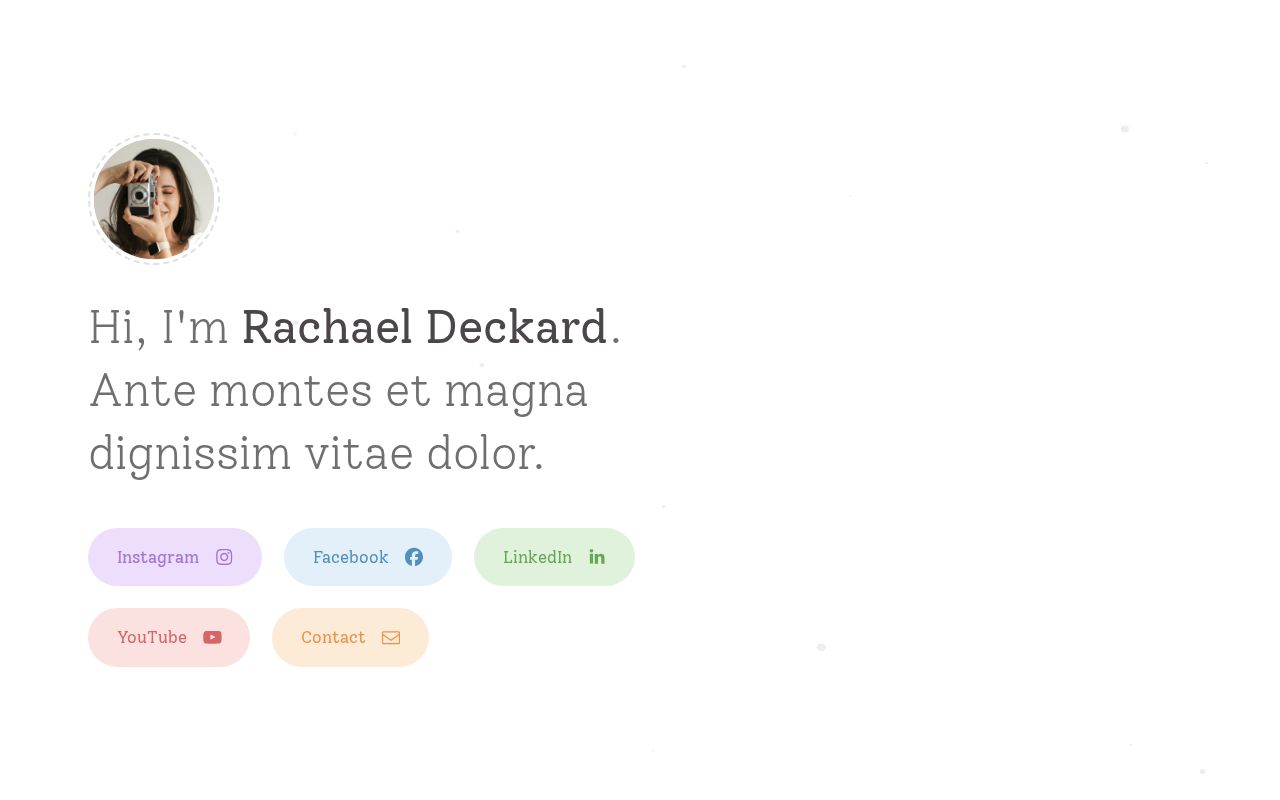Open the pink YouTube pill button
1280x800 pixels.
[x=169, y=637]
